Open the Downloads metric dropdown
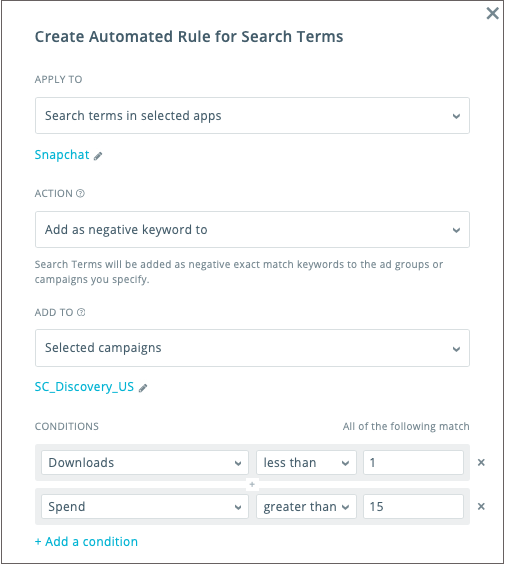The image size is (505, 565). [145, 462]
